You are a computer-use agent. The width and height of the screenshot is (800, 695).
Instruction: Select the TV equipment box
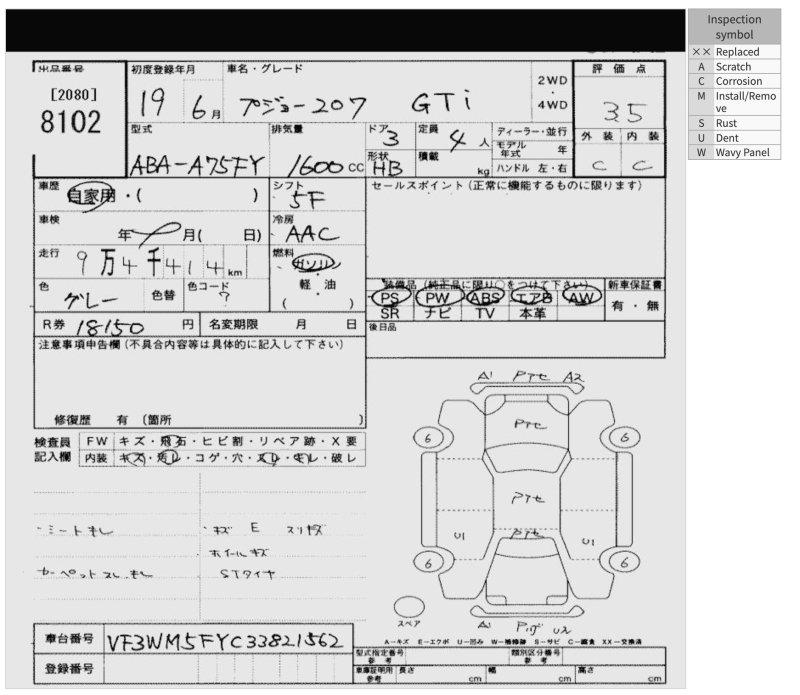click(x=485, y=313)
